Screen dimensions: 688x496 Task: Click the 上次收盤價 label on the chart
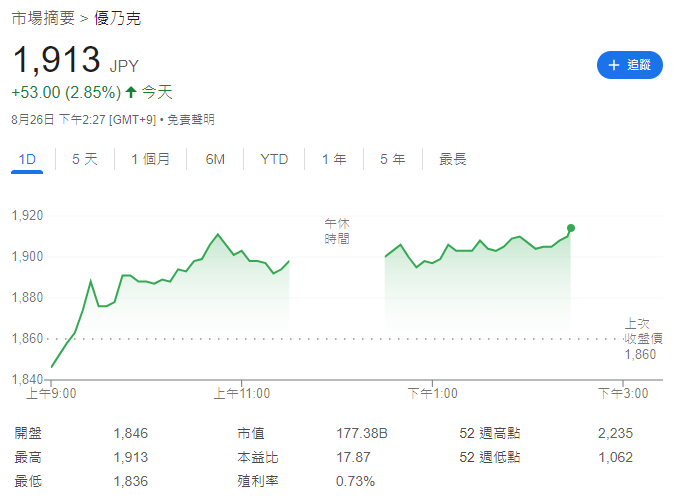tap(643, 331)
